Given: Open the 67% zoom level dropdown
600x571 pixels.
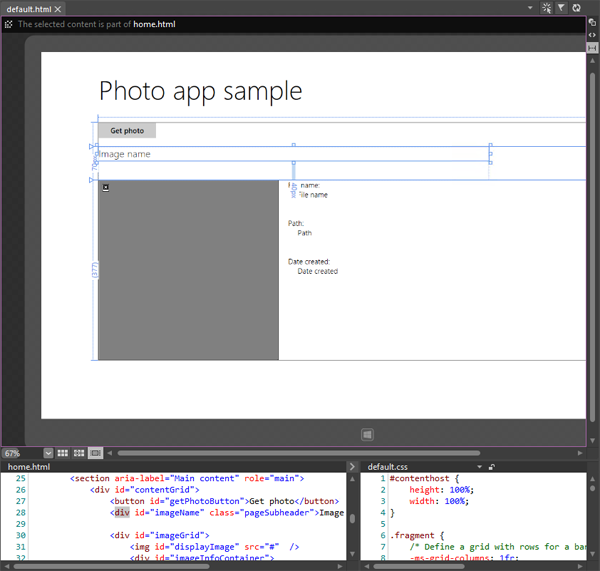Looking at the screenshot, I should 49,453.
